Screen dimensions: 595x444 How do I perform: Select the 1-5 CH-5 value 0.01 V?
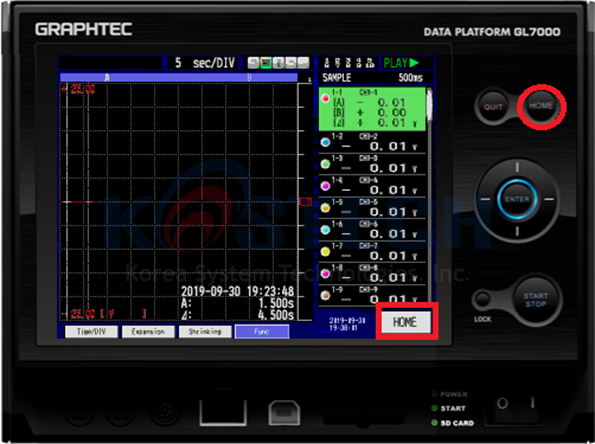coord(394,212)
